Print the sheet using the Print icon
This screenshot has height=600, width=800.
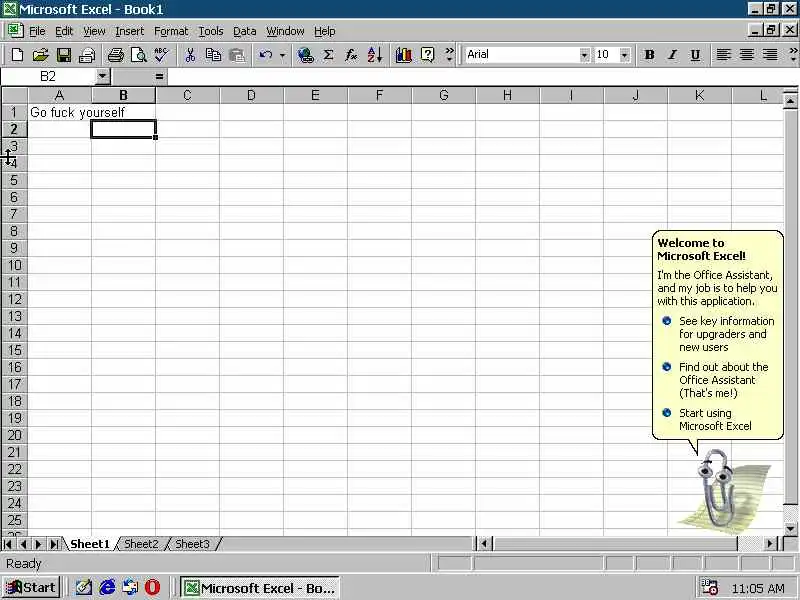(115, 55)
